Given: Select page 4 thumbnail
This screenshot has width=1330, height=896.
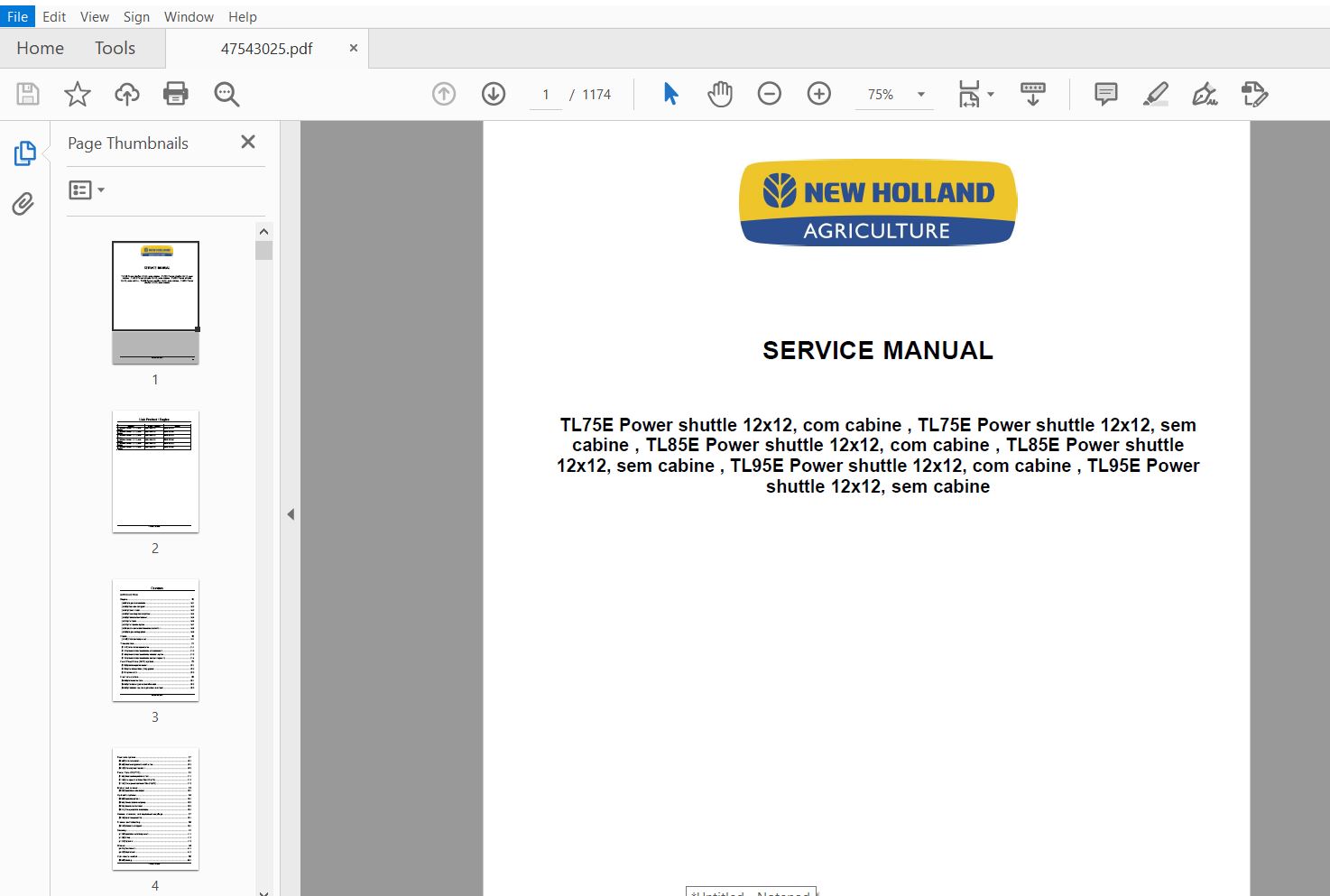Looking at the screenshot, I should point(155,809).
